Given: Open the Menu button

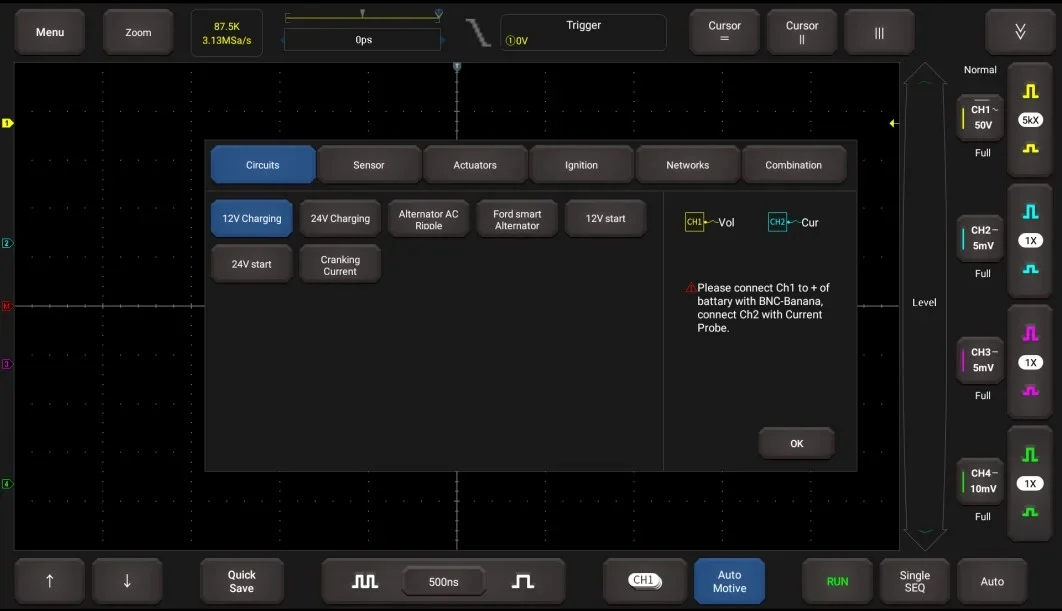Looking at the screenshot, I should (x=49, y=32).
